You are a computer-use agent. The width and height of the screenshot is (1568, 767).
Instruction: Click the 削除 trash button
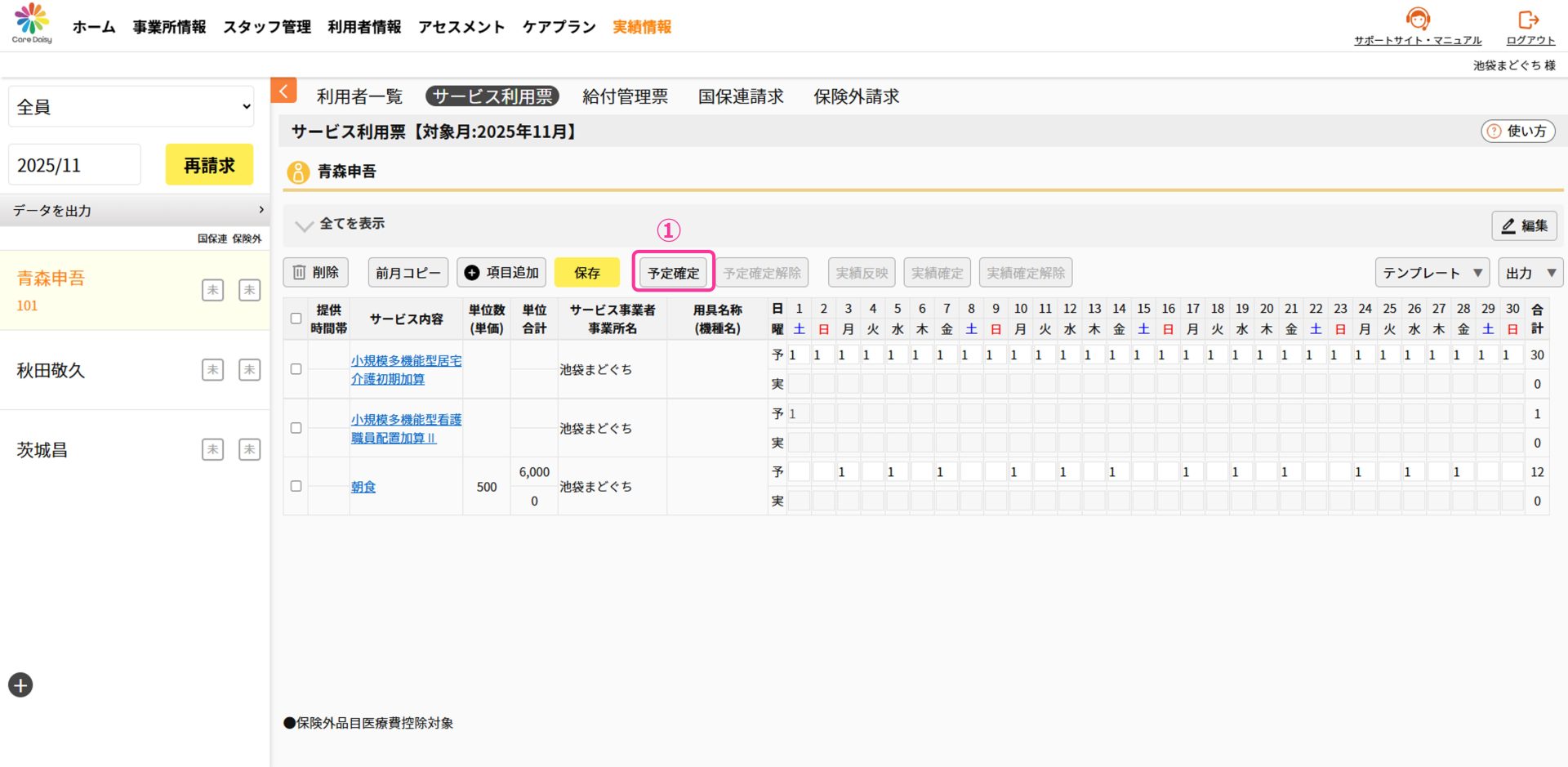pyautogui.click(x=316, y=273)
